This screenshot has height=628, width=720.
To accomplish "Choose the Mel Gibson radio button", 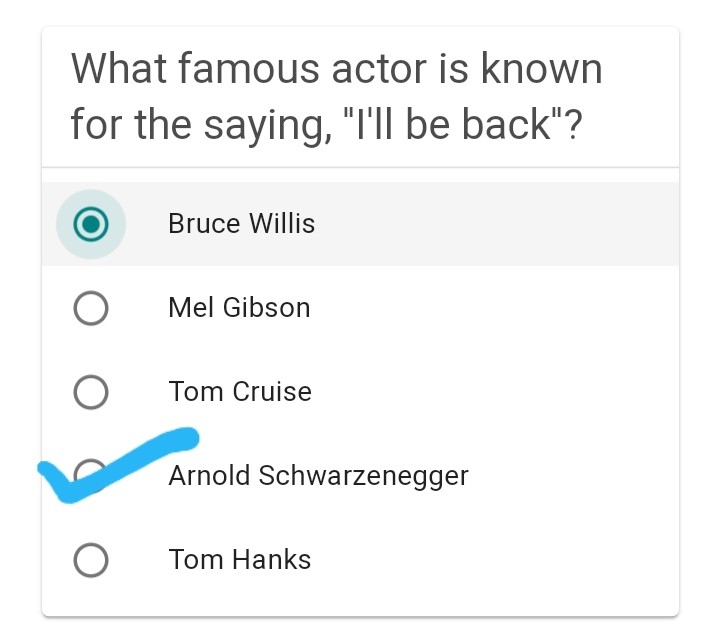I will tap(91, 309).
